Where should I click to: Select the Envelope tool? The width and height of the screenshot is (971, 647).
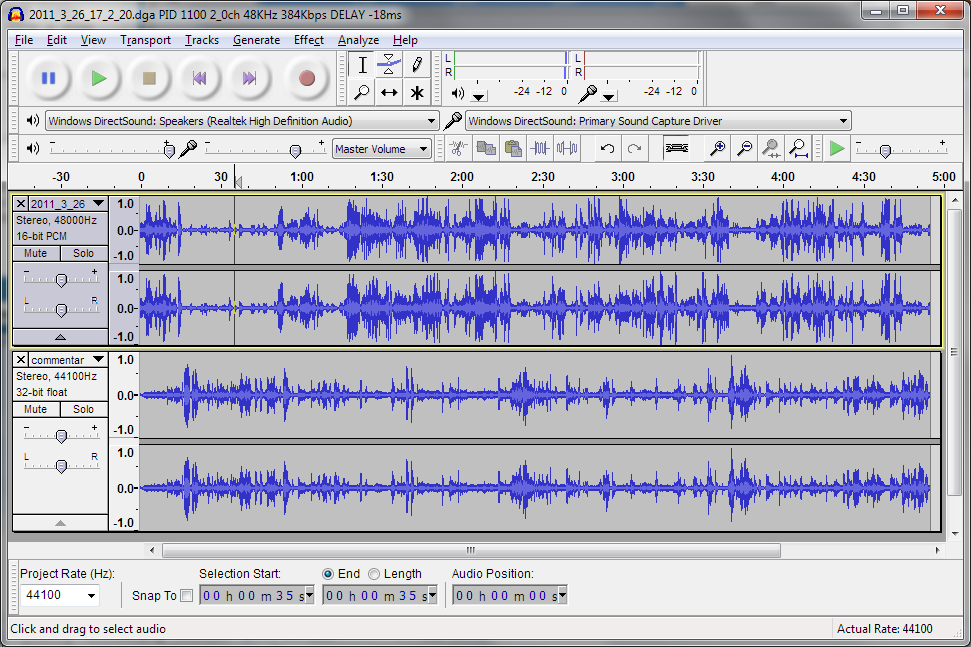click(x=389, y=65)
